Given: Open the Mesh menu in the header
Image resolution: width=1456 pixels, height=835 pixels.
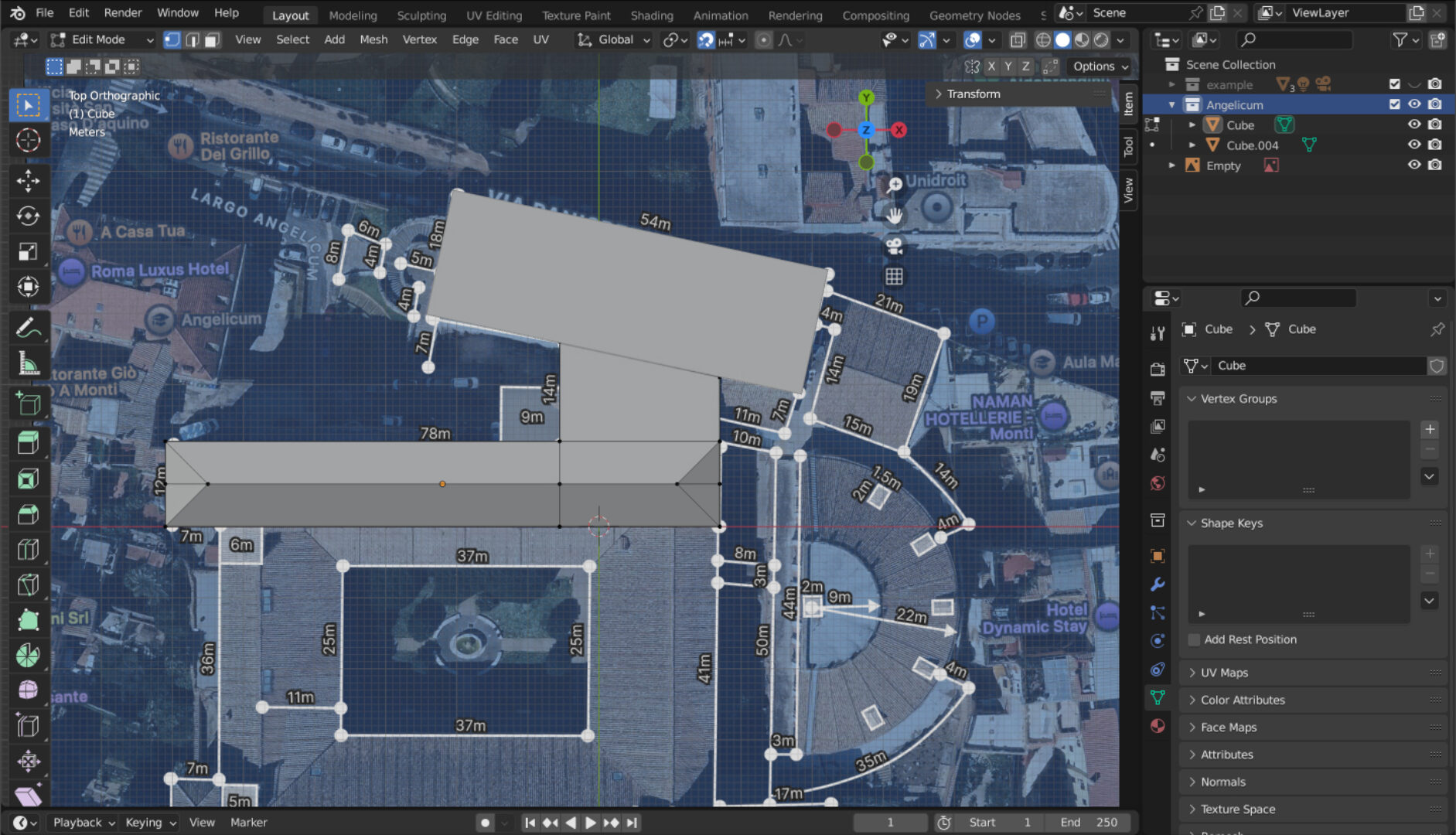Looking at the screenshot, I should [x=373, y=39].
